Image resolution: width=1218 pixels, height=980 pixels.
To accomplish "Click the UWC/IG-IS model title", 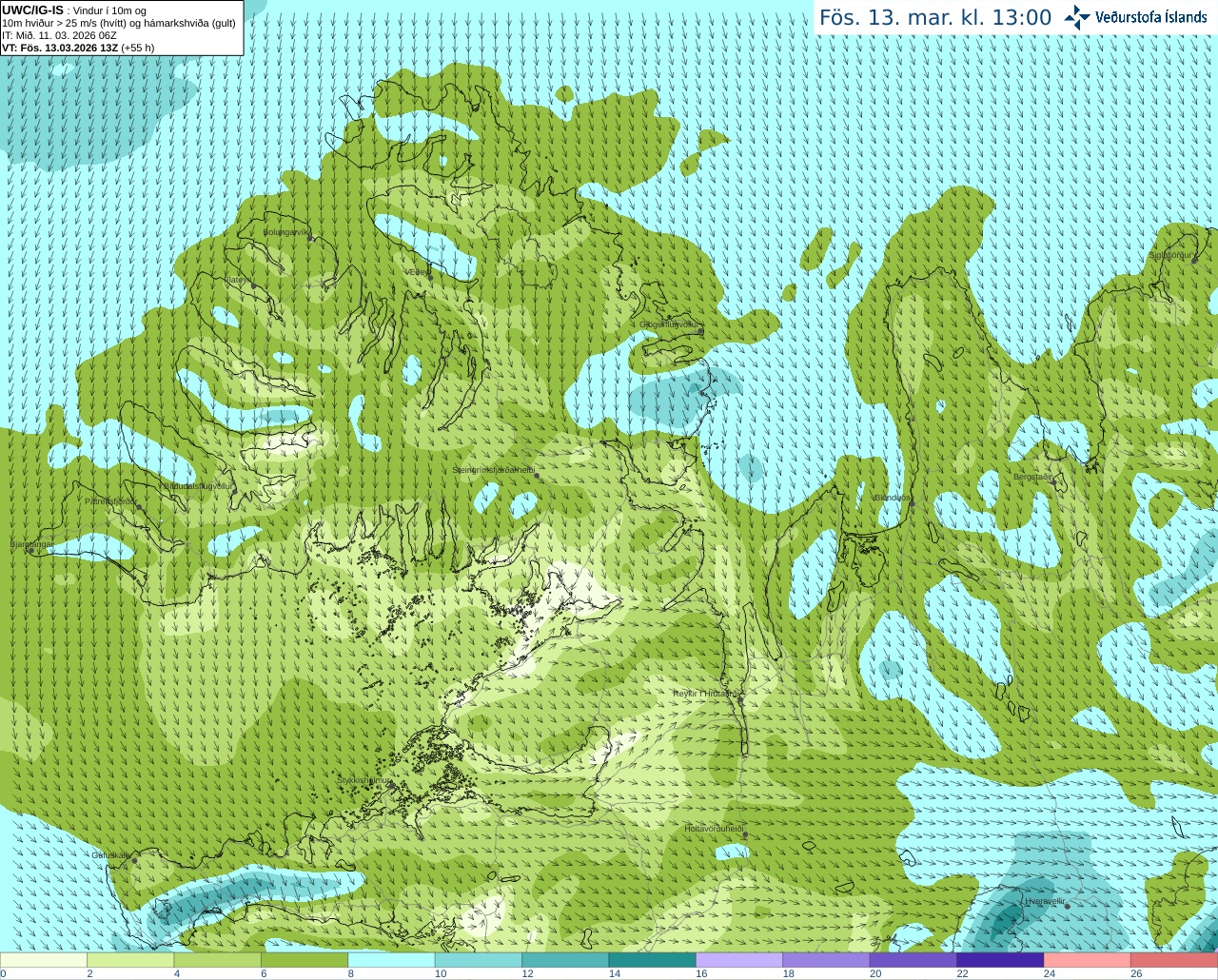I will click(32, 10).
